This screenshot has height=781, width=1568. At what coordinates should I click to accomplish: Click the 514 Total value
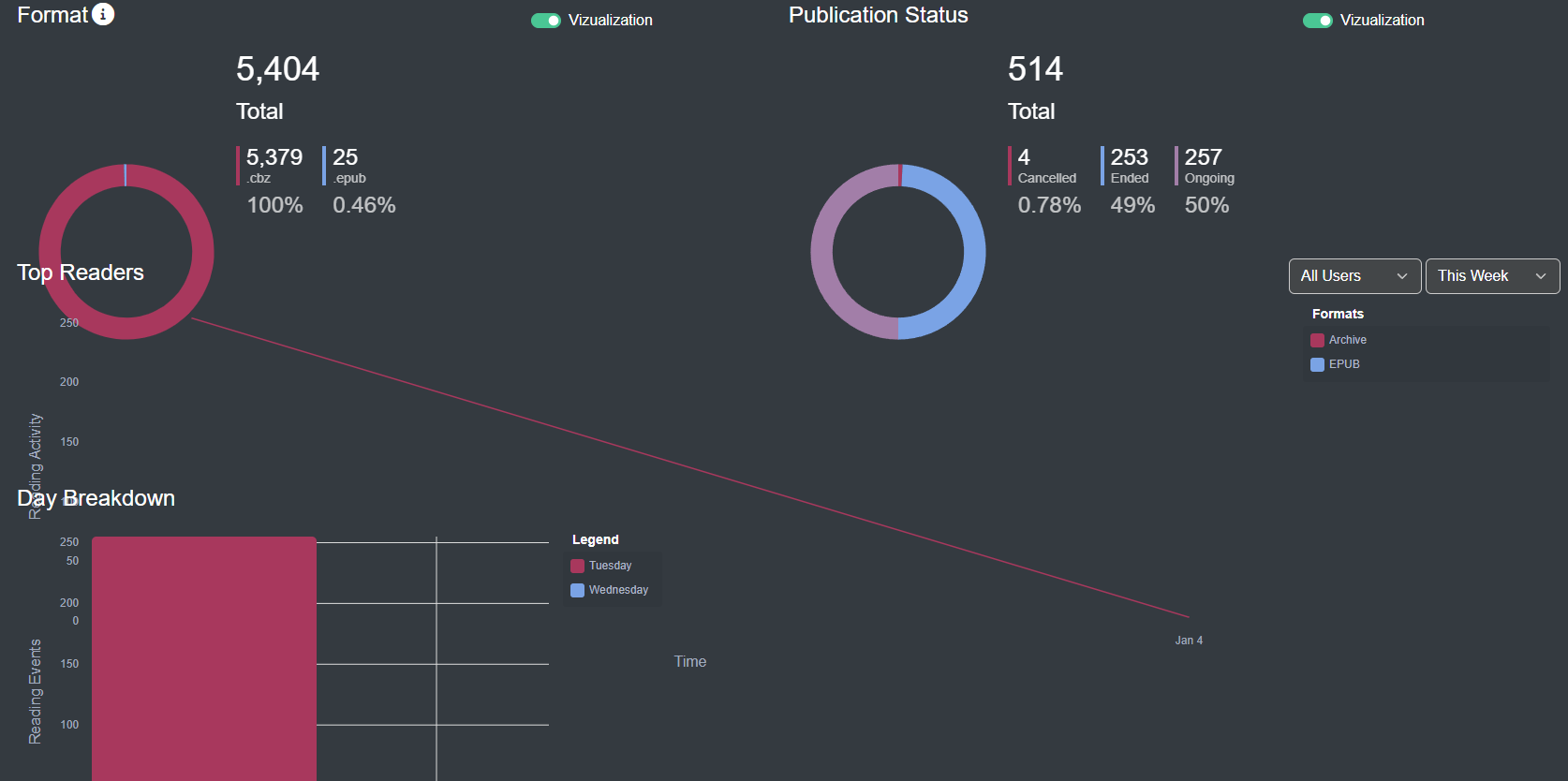1035,69
